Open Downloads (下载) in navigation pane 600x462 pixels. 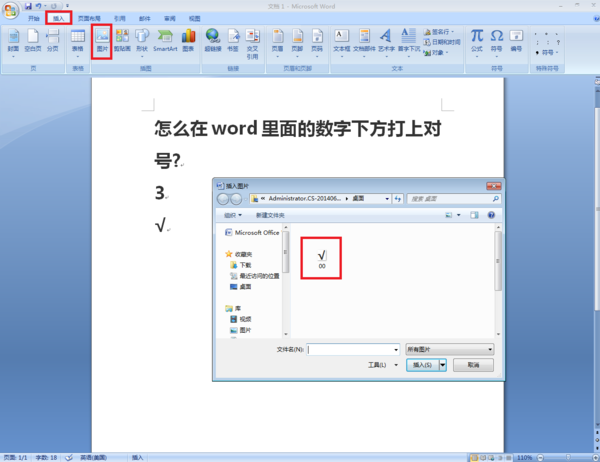point(241,265)
